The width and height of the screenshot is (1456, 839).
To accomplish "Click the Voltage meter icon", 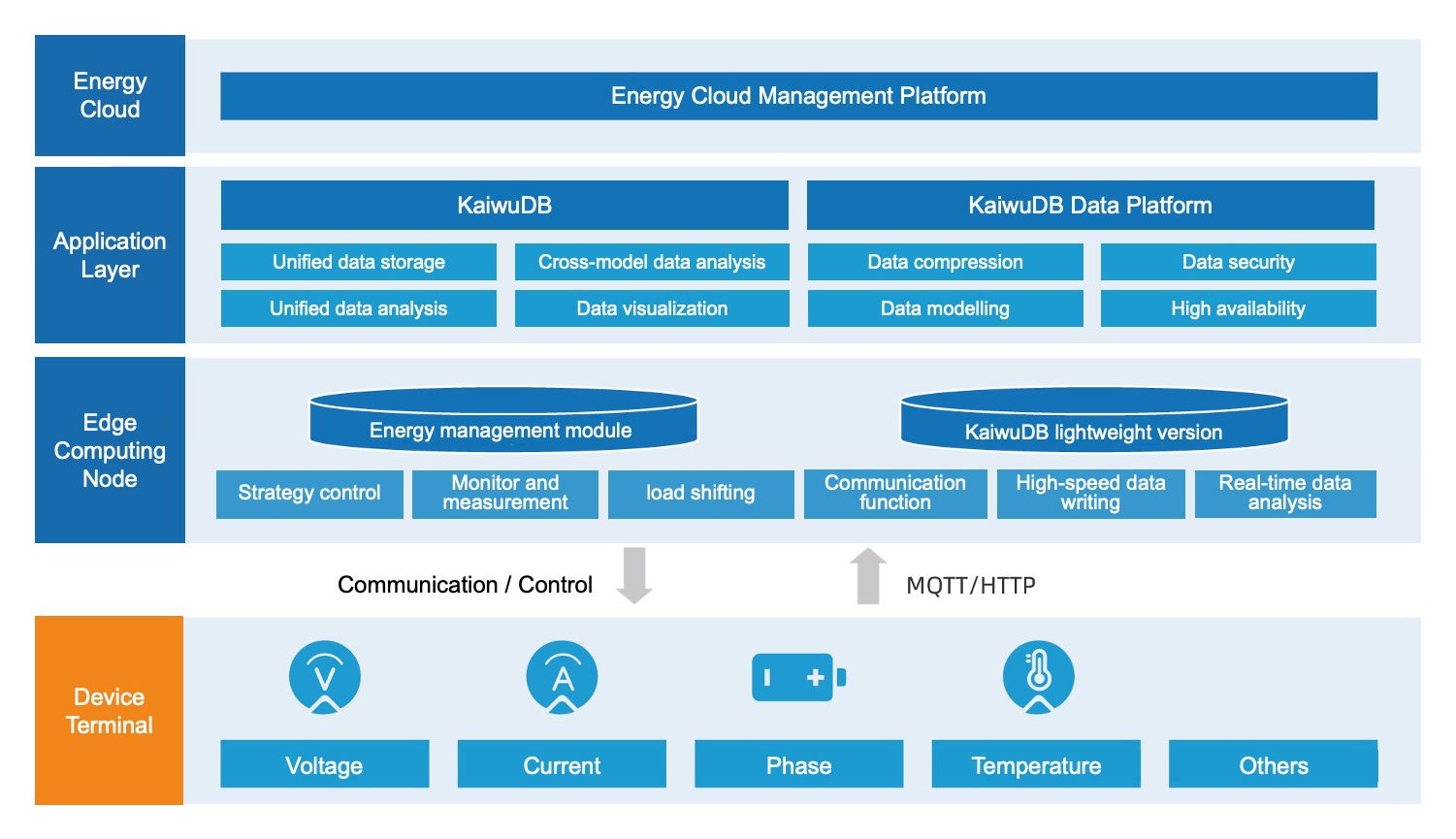I will 325,677.
